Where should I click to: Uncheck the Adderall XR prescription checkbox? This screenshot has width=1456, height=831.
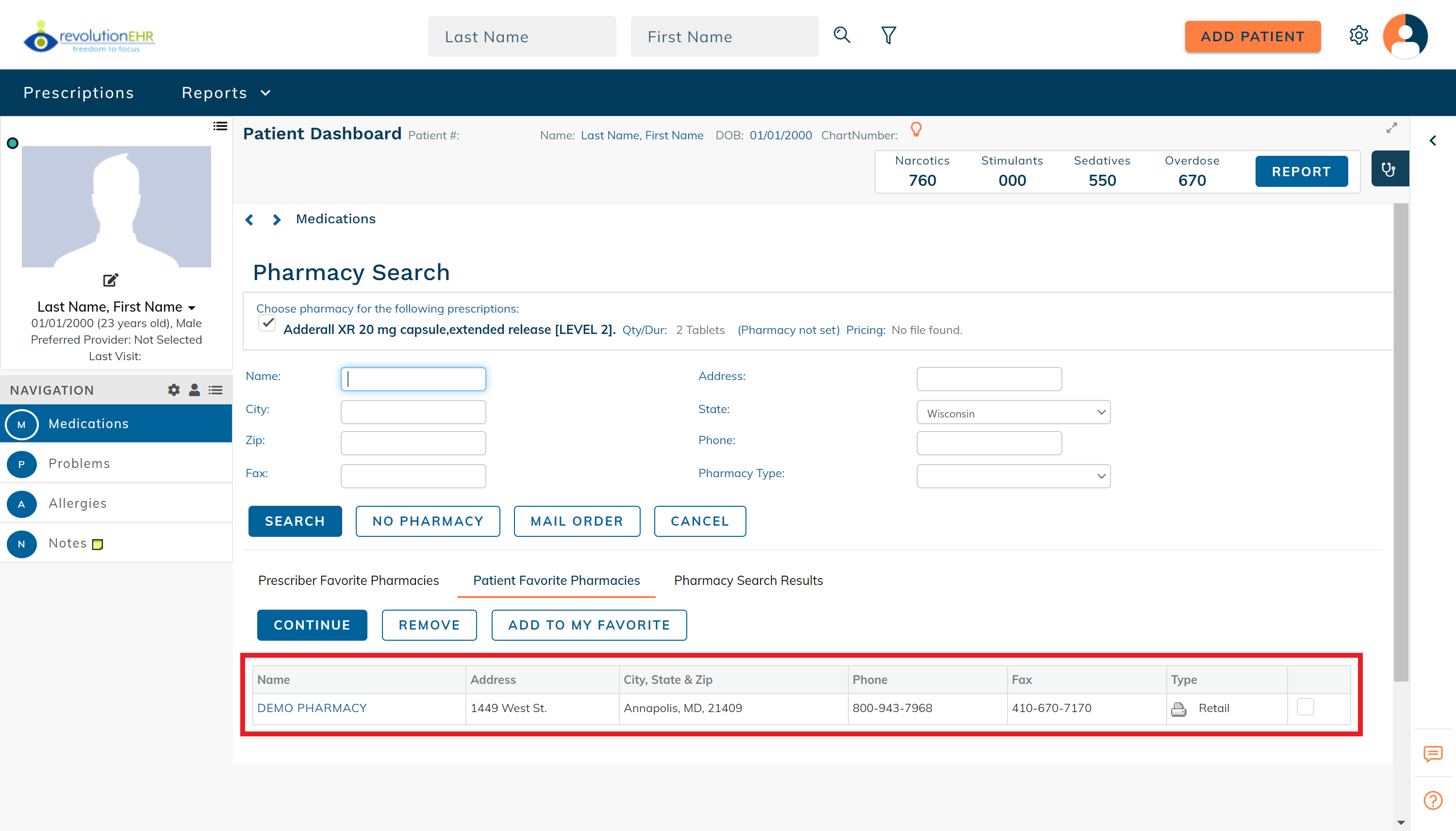267,323
